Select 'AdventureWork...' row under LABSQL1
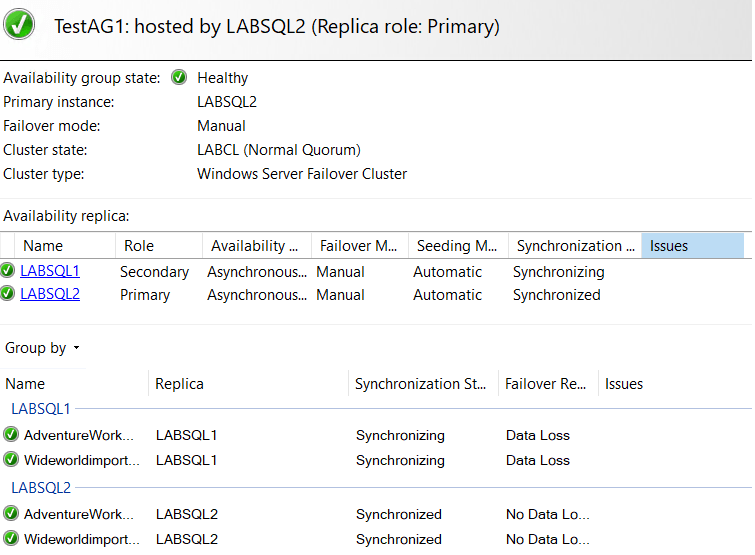This screenshot has height=555, width=755. (79, 435)
